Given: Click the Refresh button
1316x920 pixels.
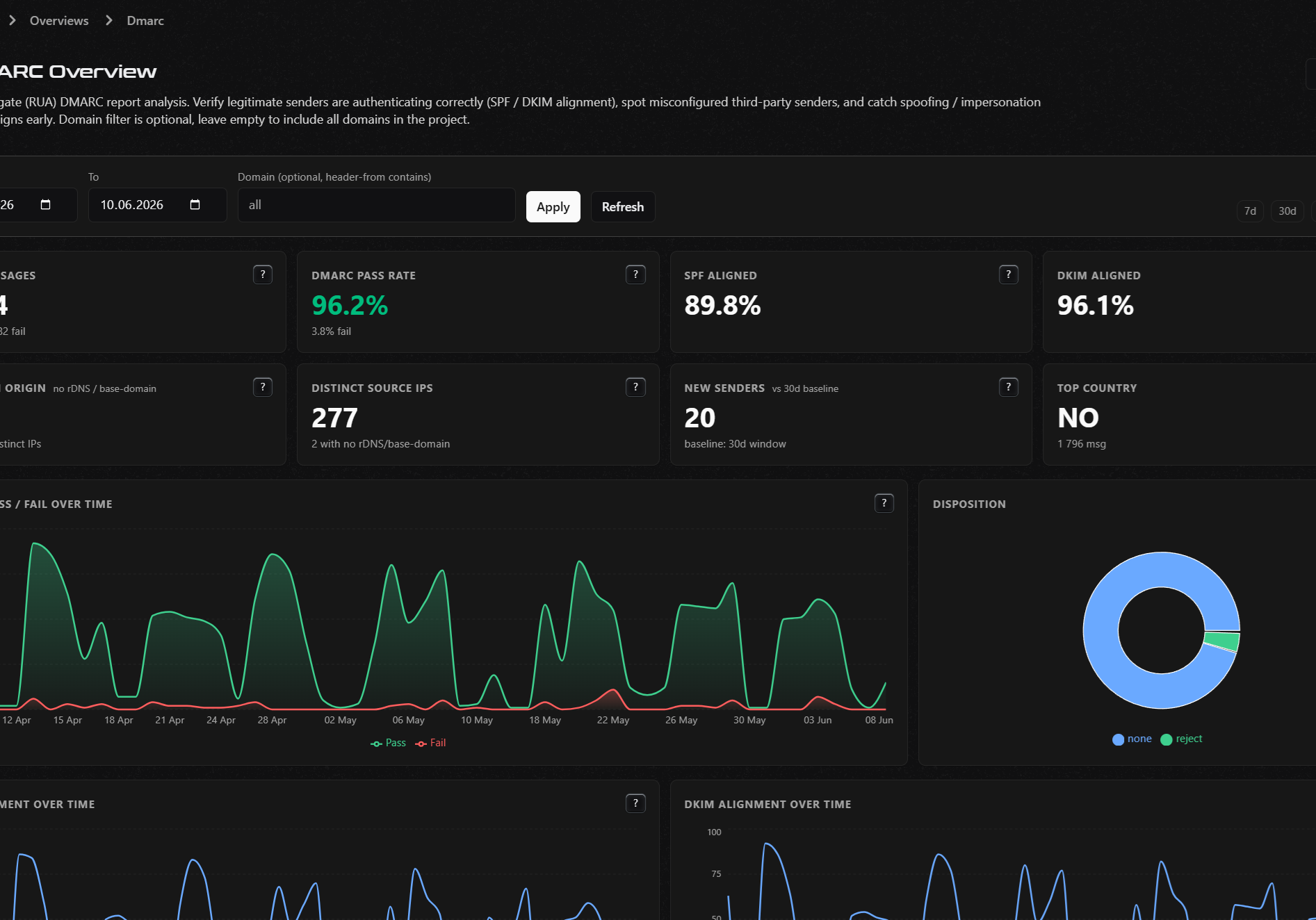Looking at the screenshot, I should coord(623,207).
